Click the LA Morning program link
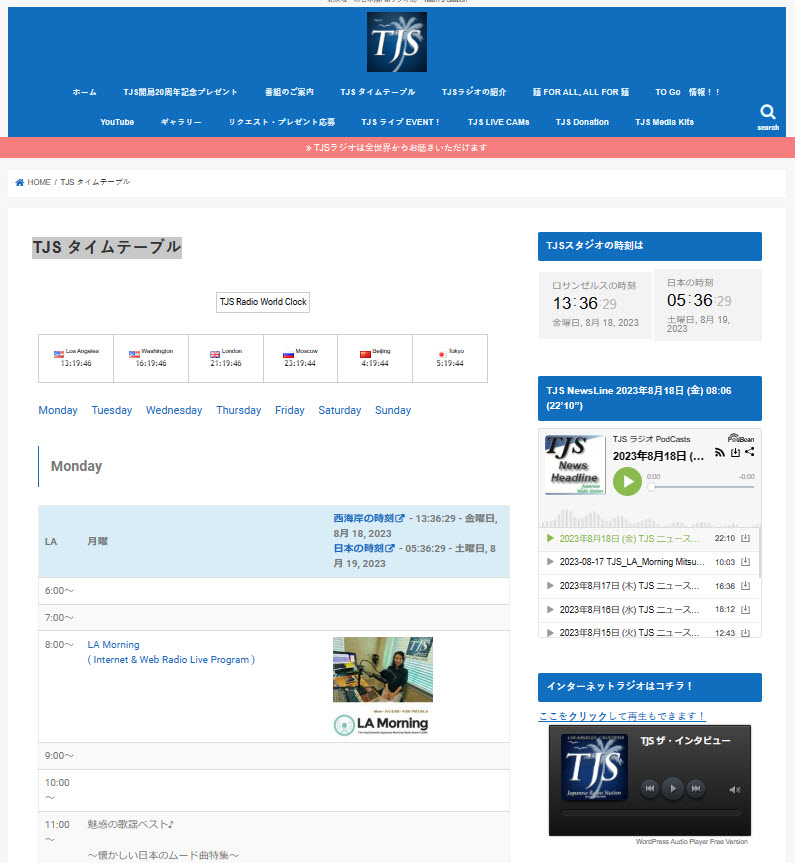 113,645
